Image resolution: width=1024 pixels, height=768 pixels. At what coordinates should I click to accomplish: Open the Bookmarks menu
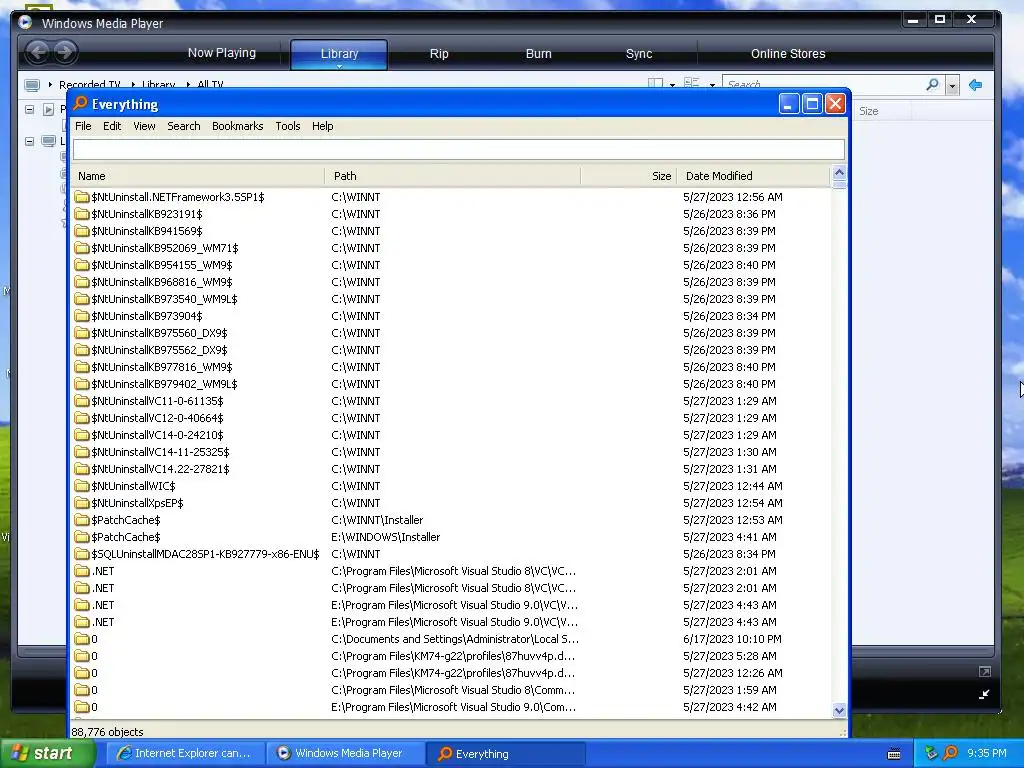coord(238,126)
